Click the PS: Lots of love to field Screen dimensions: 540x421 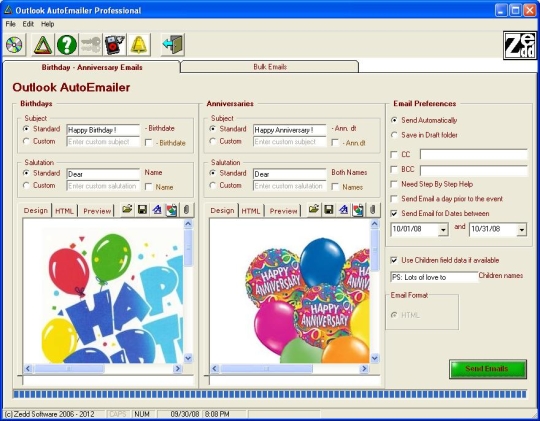click(x=434, y=277)
